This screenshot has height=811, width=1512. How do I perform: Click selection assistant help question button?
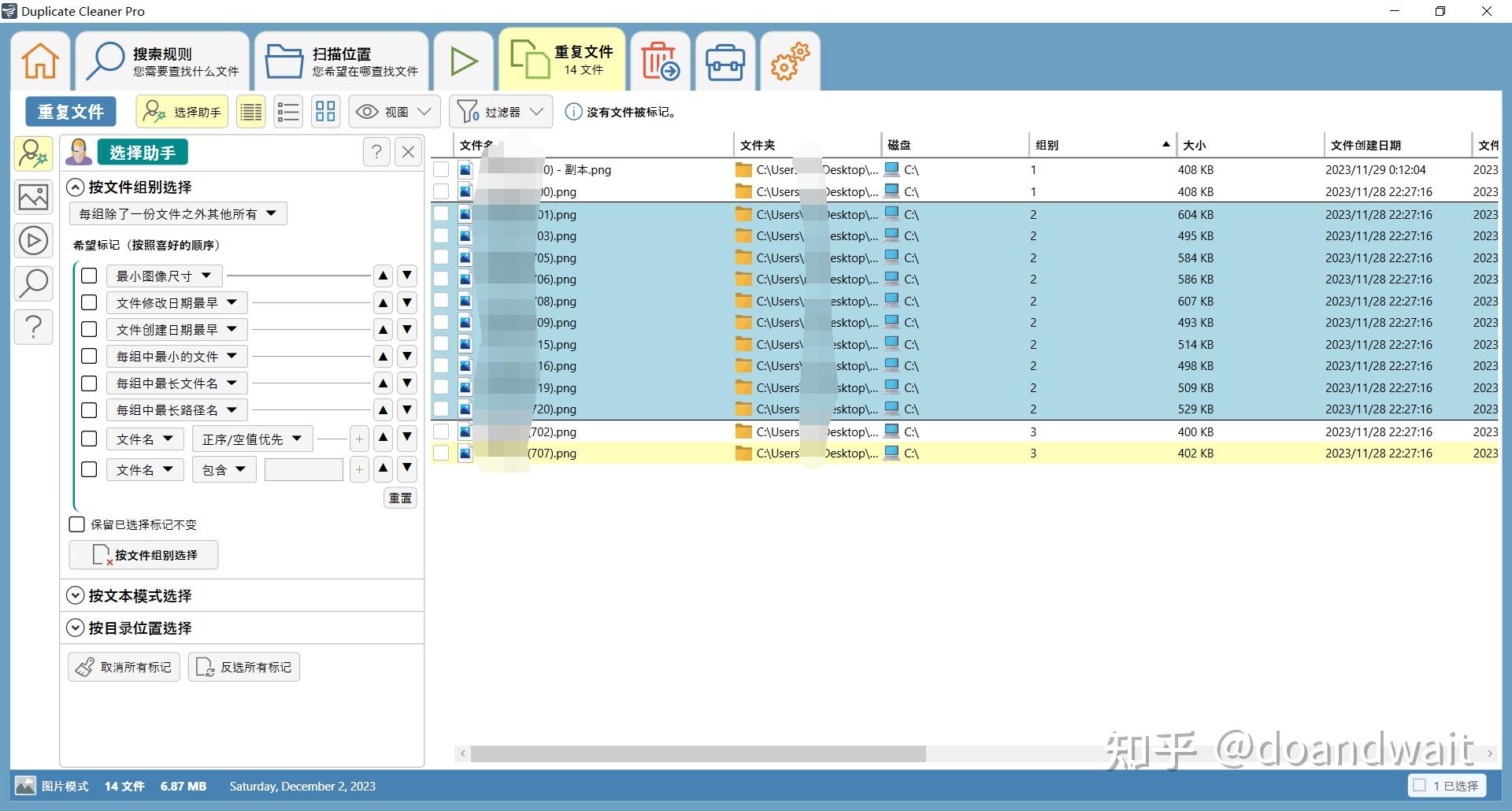tap(376, 152)
